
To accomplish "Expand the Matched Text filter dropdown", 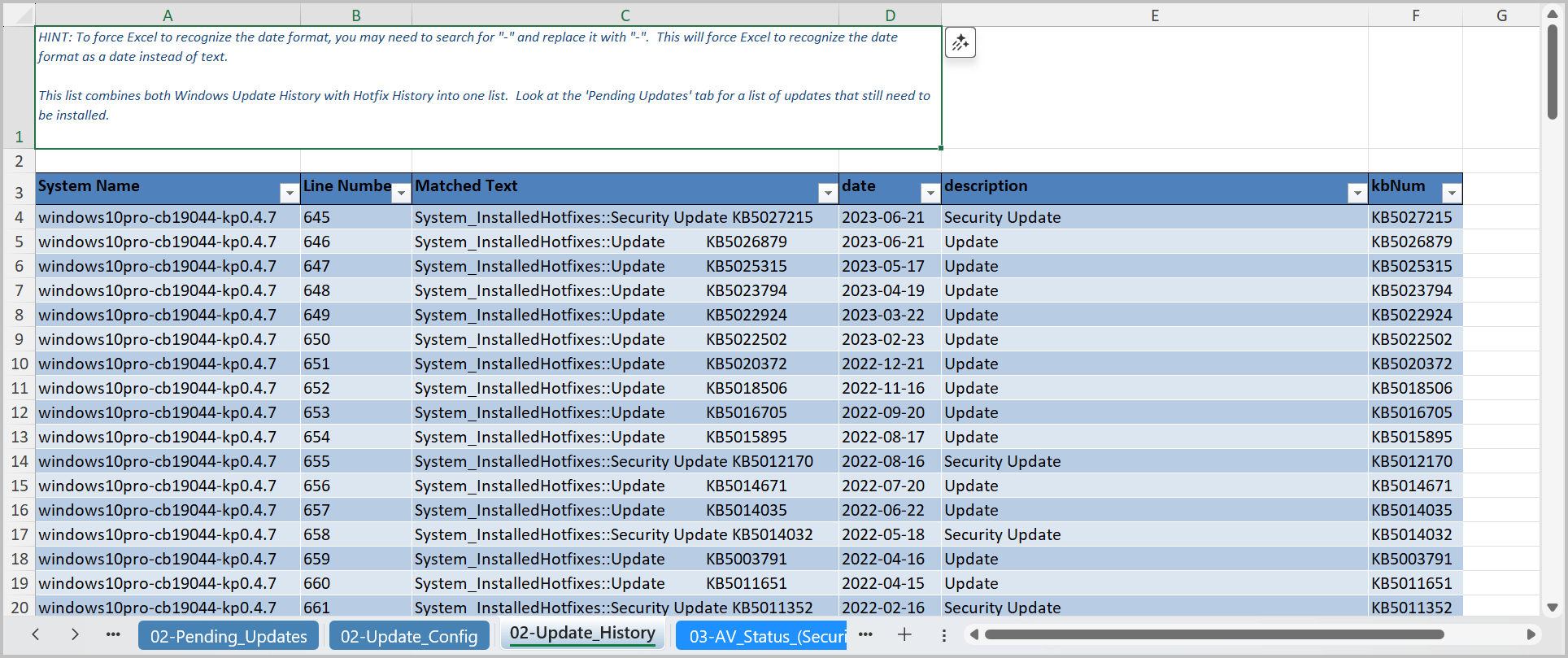I will 828,193.
